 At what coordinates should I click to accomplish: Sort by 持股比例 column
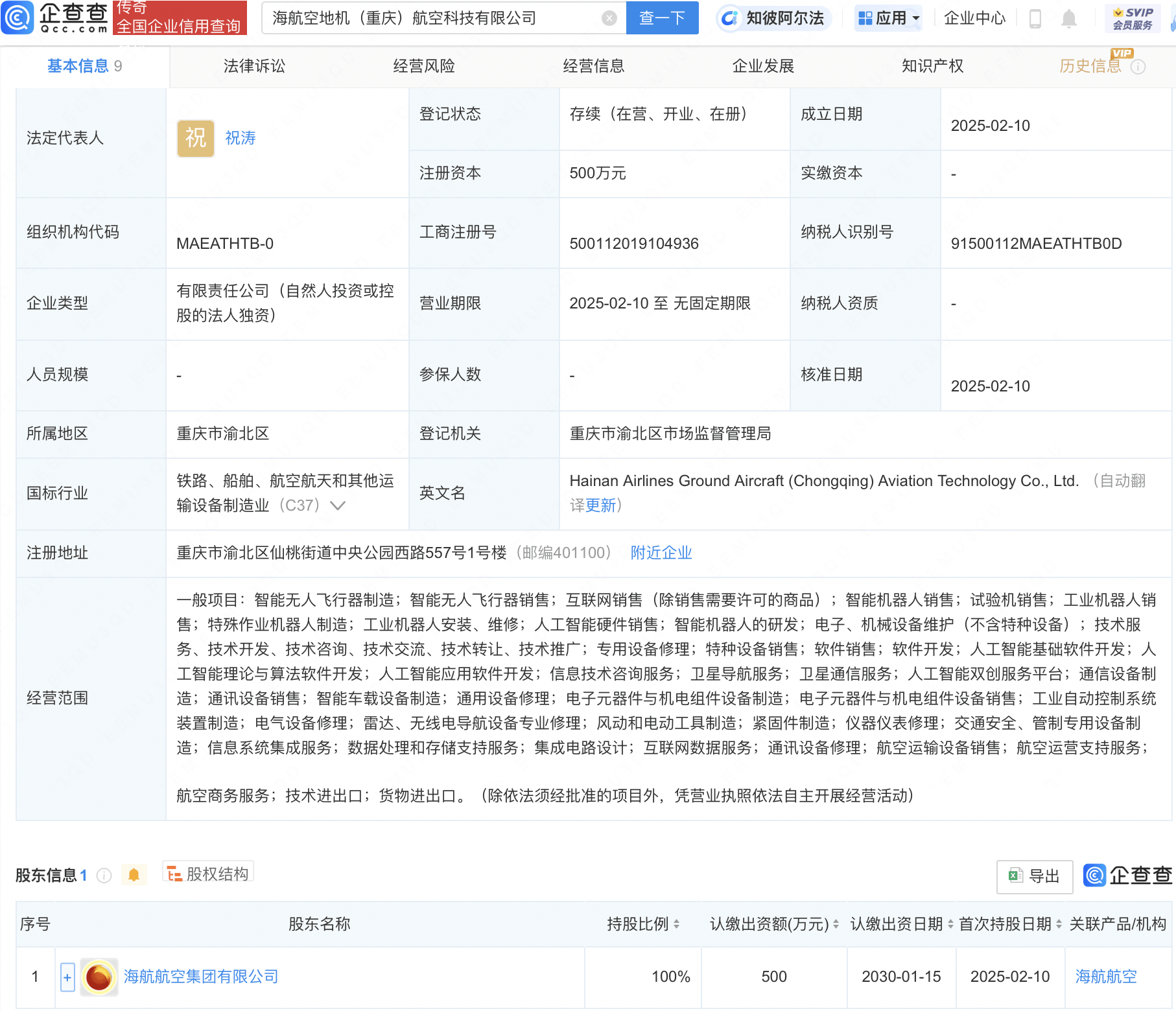point(677,924)
